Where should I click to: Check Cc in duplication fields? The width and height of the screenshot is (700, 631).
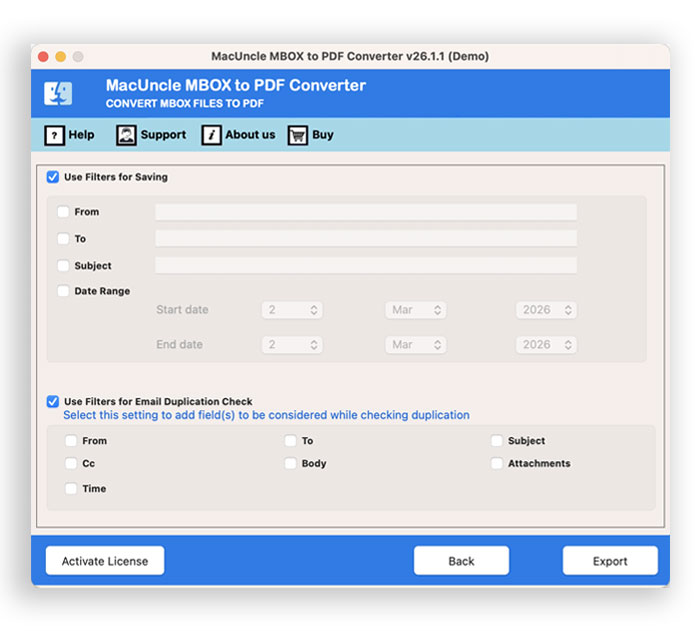point(71,463)
